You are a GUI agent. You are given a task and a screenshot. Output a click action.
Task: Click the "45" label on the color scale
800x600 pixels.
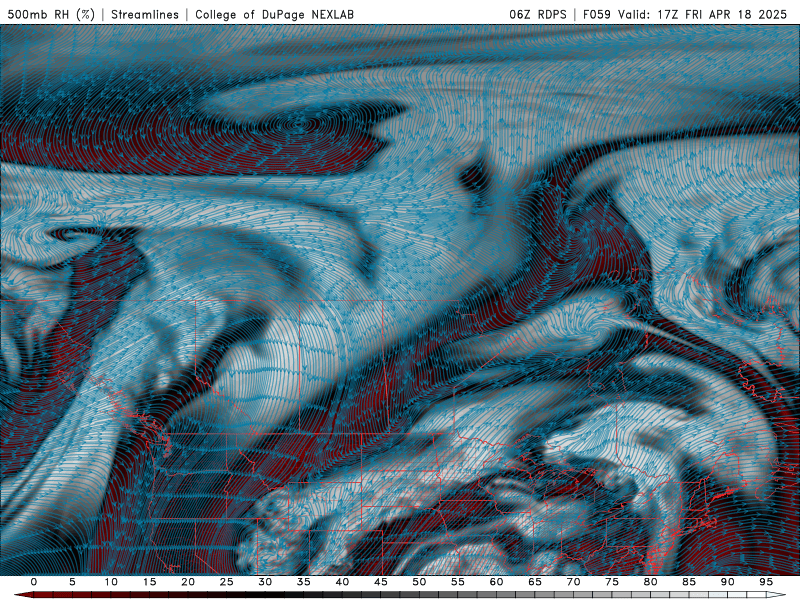click(x=381, y=582)
